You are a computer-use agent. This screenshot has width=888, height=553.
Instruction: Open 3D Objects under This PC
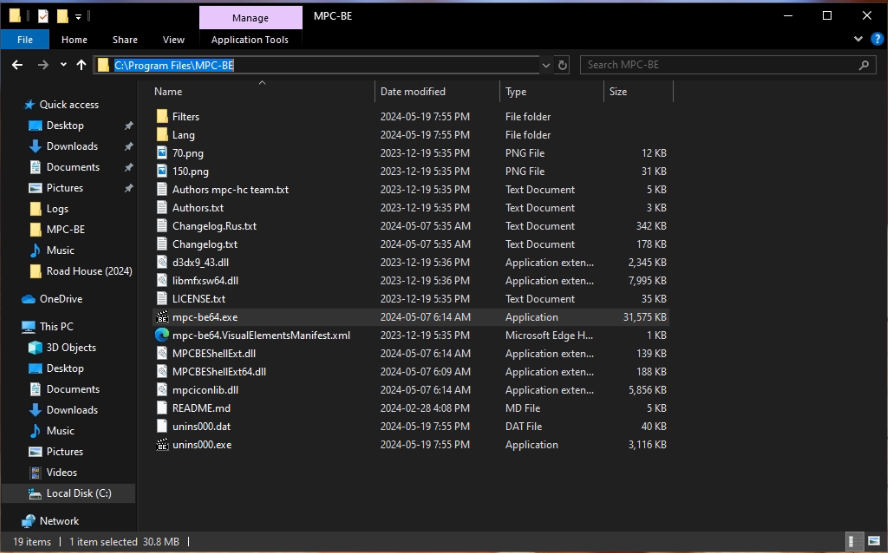pyautogui.click(x=71, y=347)
